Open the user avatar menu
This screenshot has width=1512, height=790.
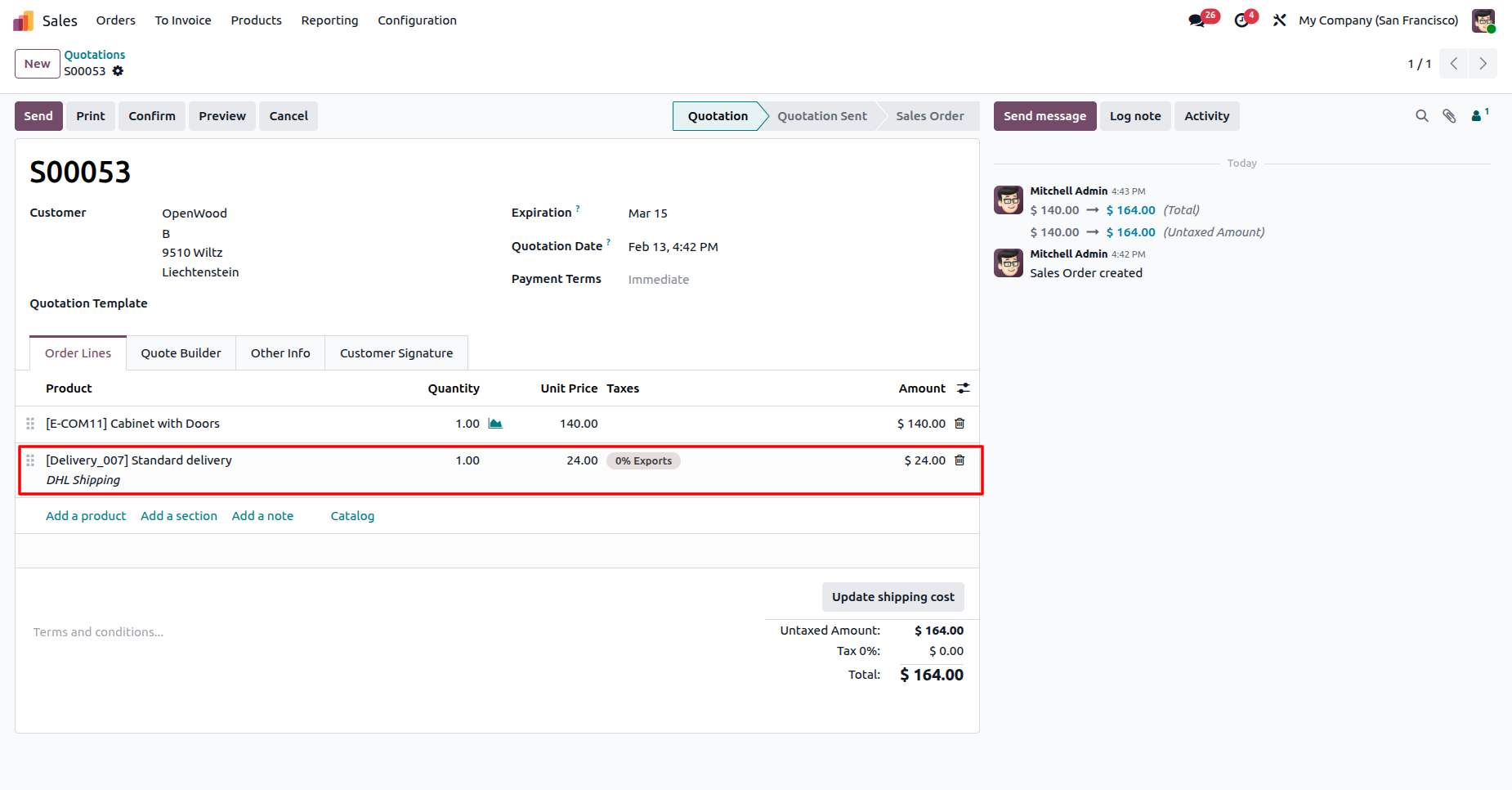[x=1483, y=20]
